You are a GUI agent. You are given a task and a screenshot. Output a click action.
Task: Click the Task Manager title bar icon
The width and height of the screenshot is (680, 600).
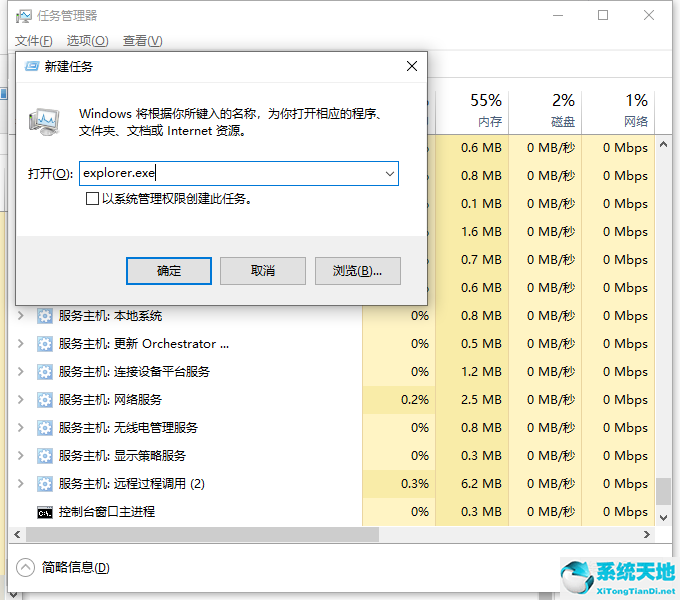pos(23,16)
